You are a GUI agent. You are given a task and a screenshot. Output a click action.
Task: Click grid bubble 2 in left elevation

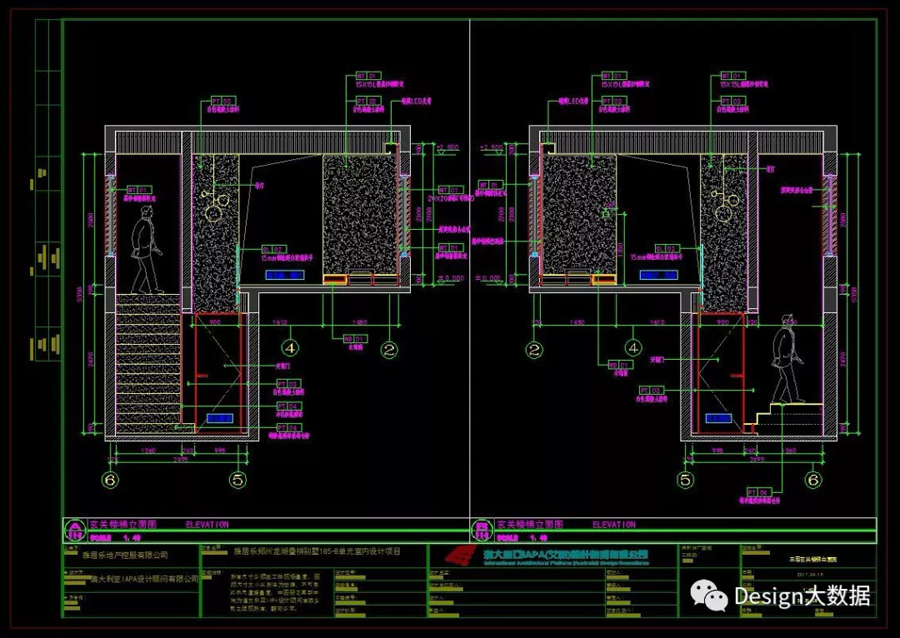point(390,349)
